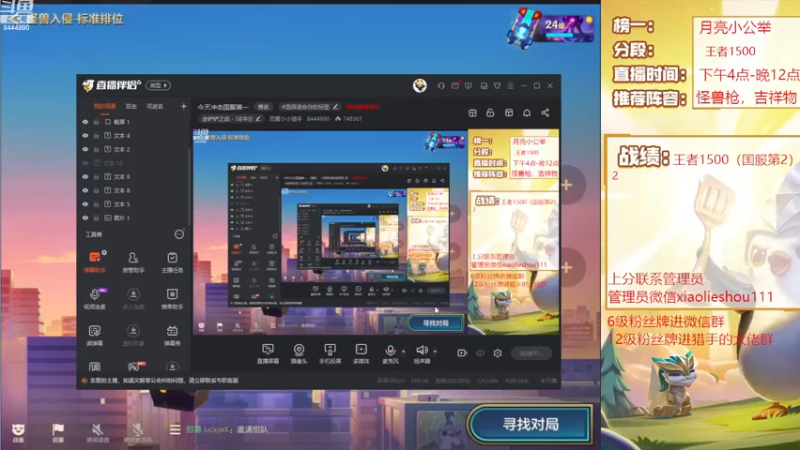Image resolution: width=800 pixels, height=450 pixels.
Task: Add a new scene with plus icon
Action: pos(184,106)
